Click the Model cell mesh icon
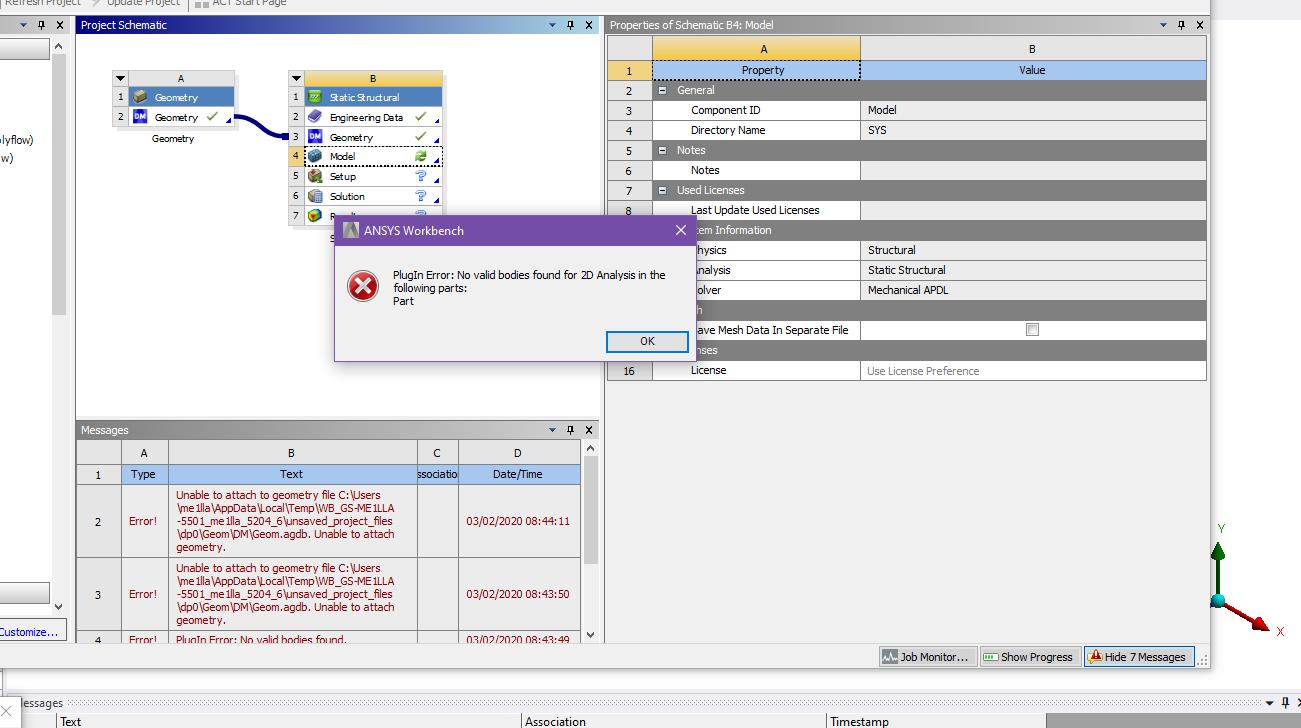The height and width of the screenshot is (728, 1301). point(315,156)
